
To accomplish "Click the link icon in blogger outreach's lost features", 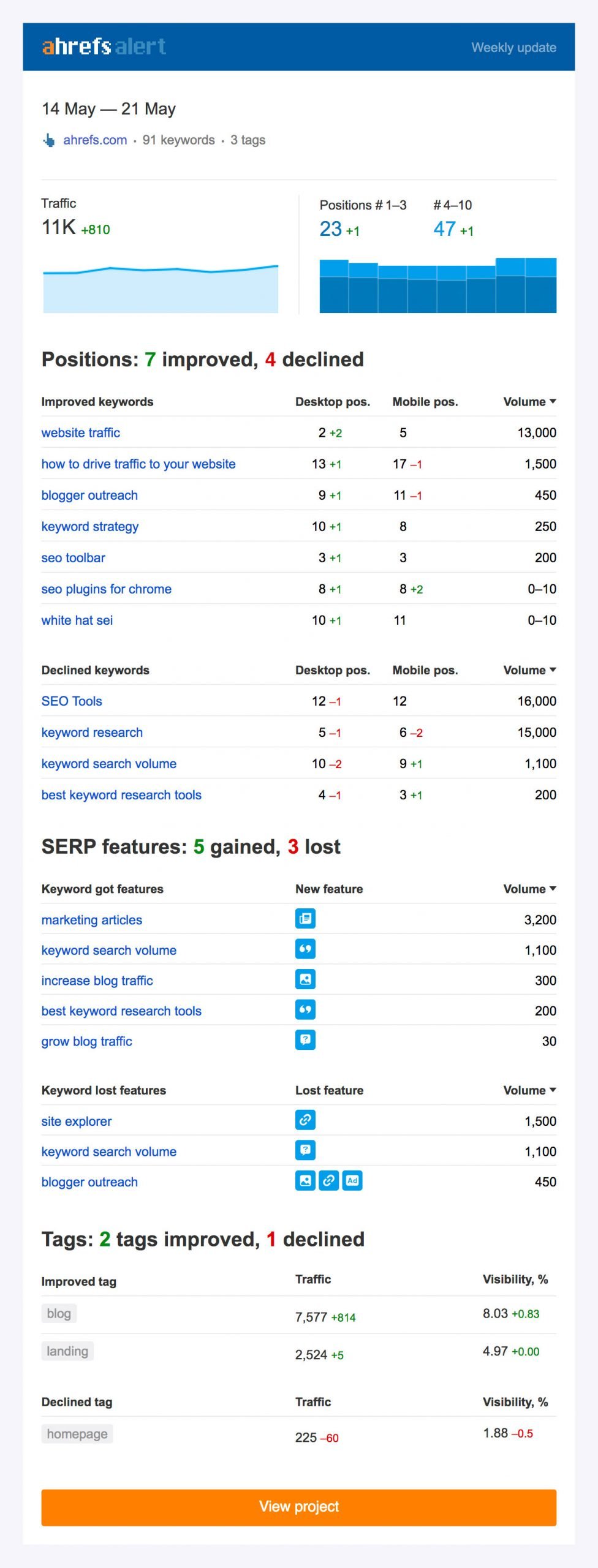I will point(329,1182).
